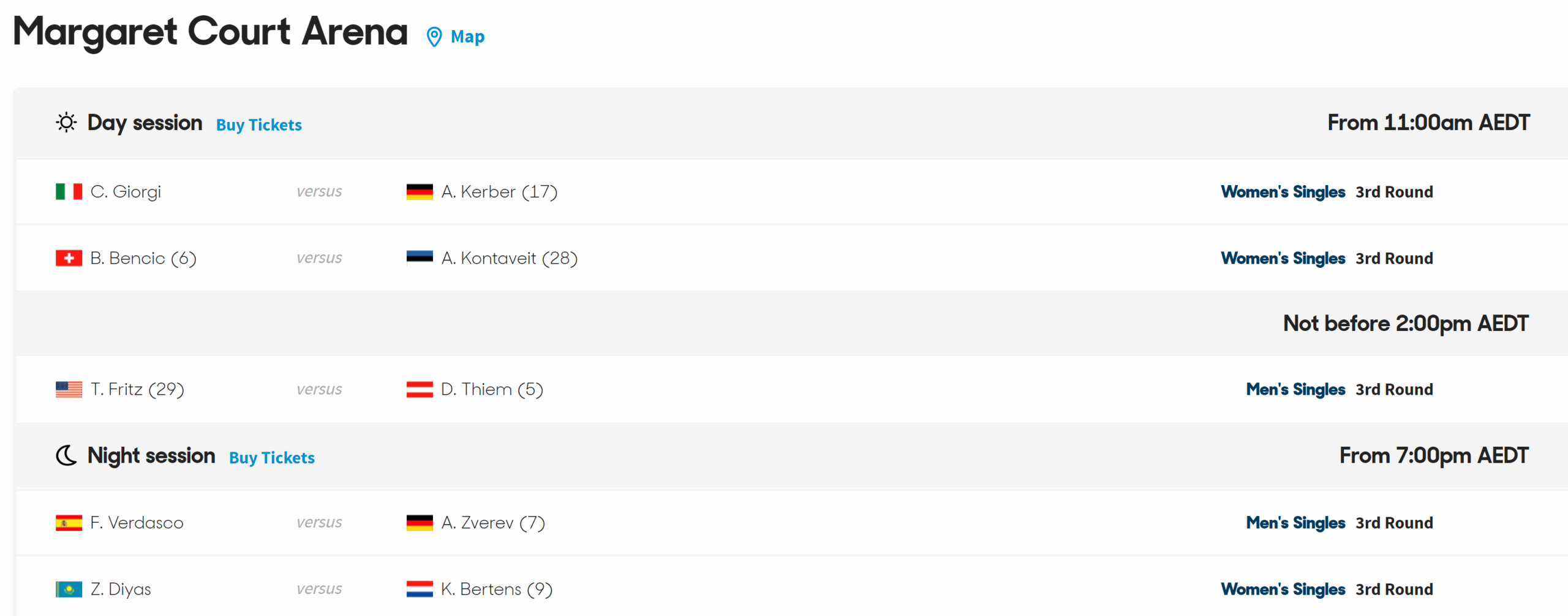The width and height of the screenshot is (1568, 616).
Task: Select player name B. Bencic (6)
Action: click(143, 258)
